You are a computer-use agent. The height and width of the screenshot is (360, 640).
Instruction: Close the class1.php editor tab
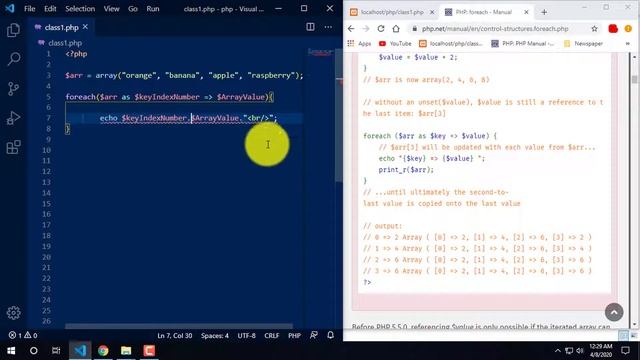85,27
